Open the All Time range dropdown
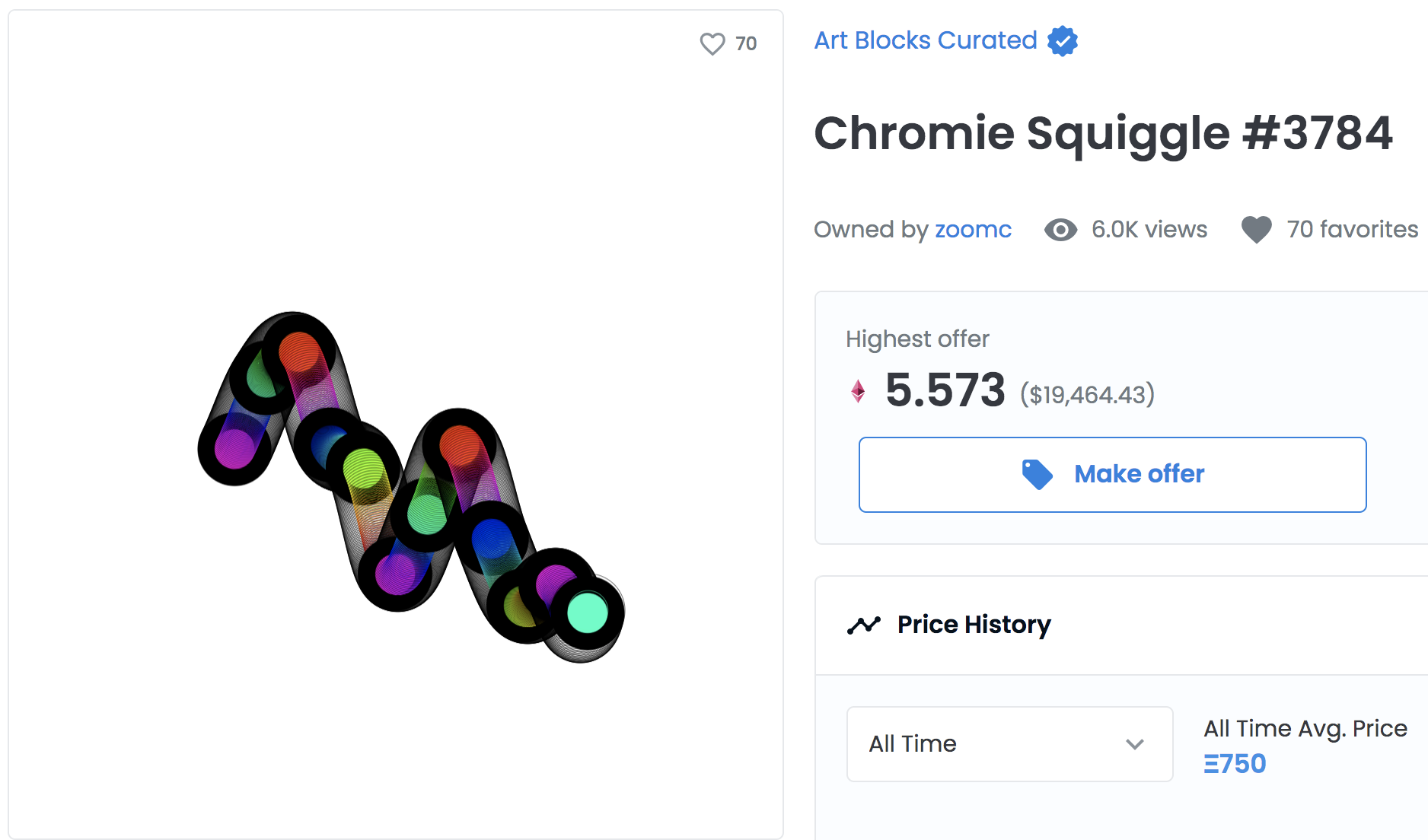 click(1009, 744)
